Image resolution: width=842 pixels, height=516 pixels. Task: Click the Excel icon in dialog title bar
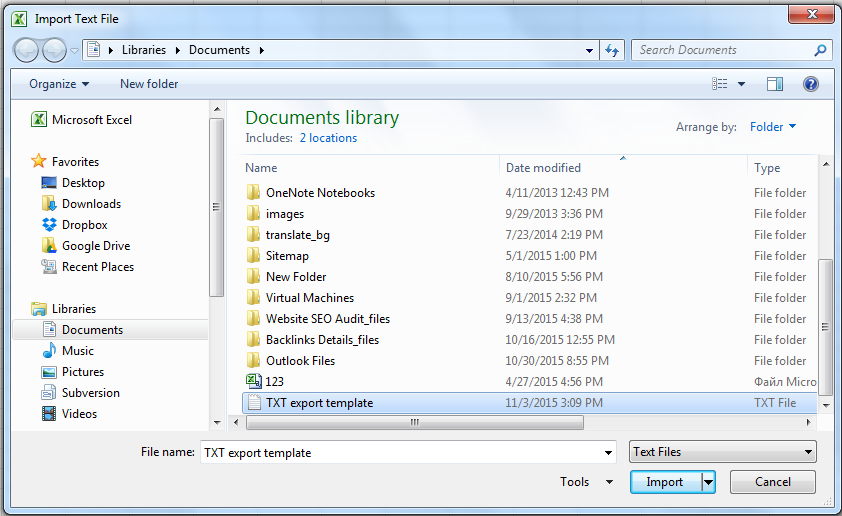click(19, 19)
